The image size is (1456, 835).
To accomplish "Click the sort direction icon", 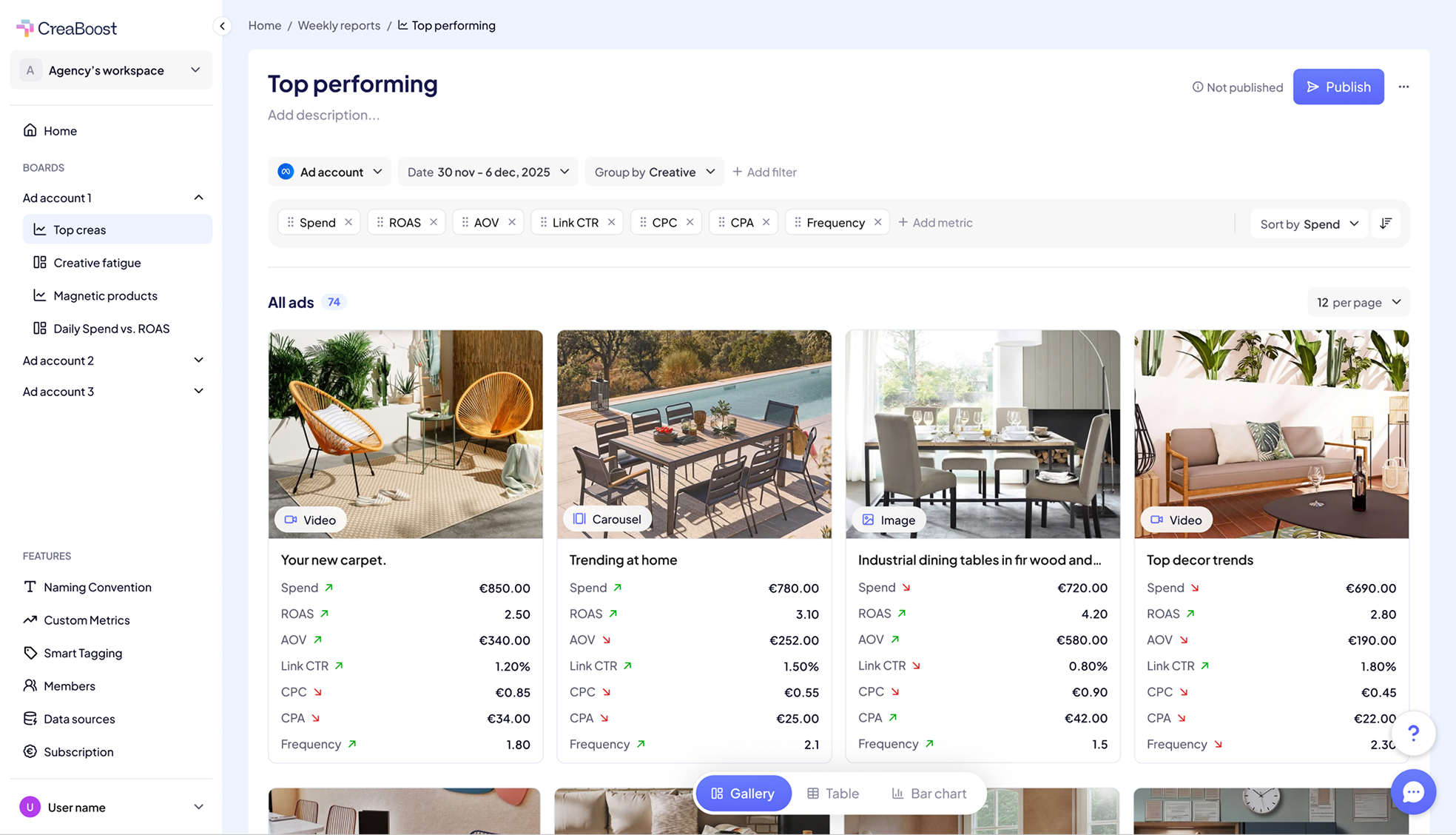I will 1386,223.
